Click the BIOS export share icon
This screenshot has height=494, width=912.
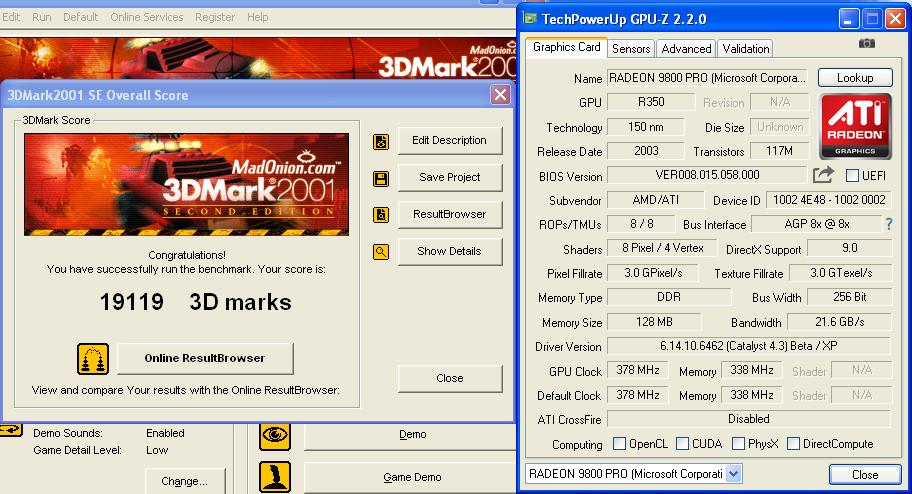coord(823,175)
